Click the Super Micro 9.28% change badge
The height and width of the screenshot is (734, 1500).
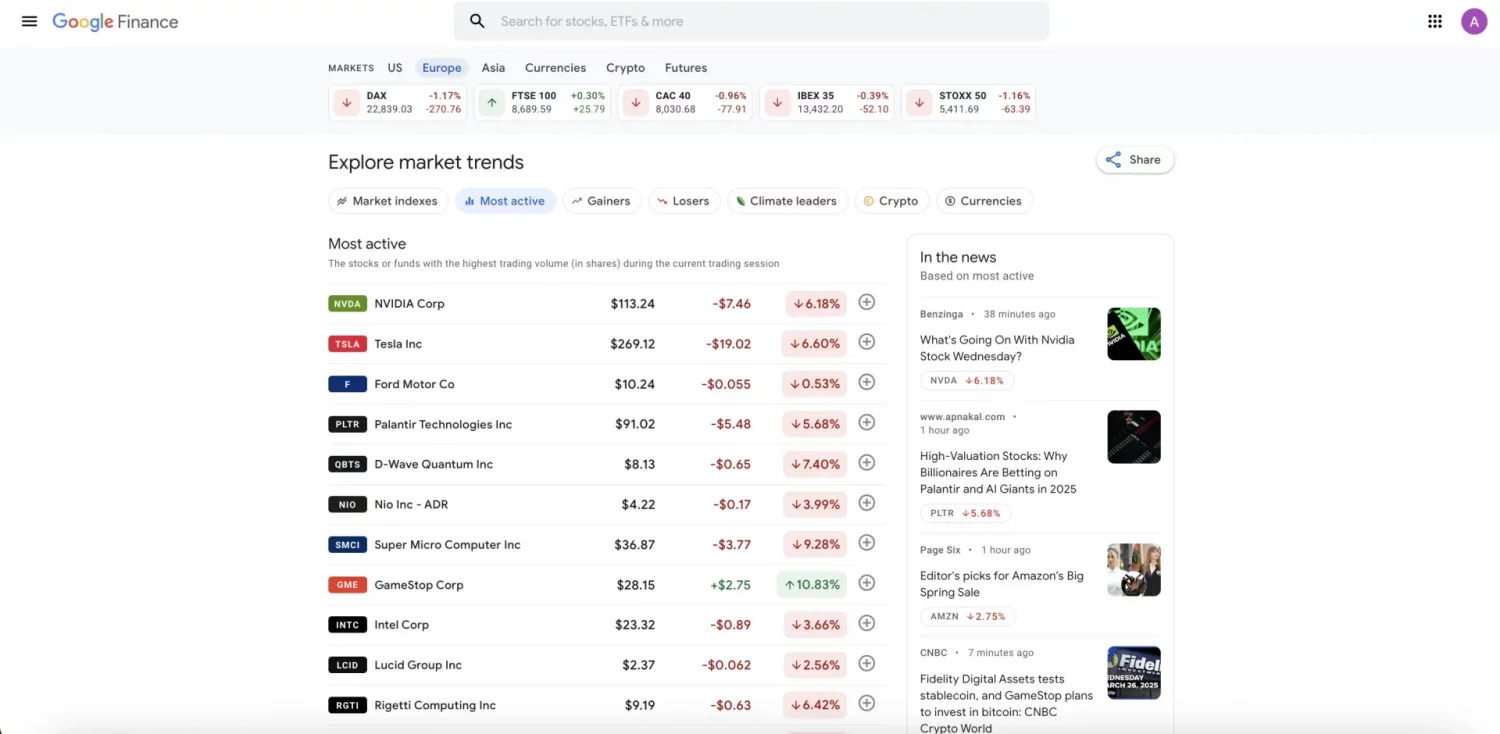(x=814, y=544)
